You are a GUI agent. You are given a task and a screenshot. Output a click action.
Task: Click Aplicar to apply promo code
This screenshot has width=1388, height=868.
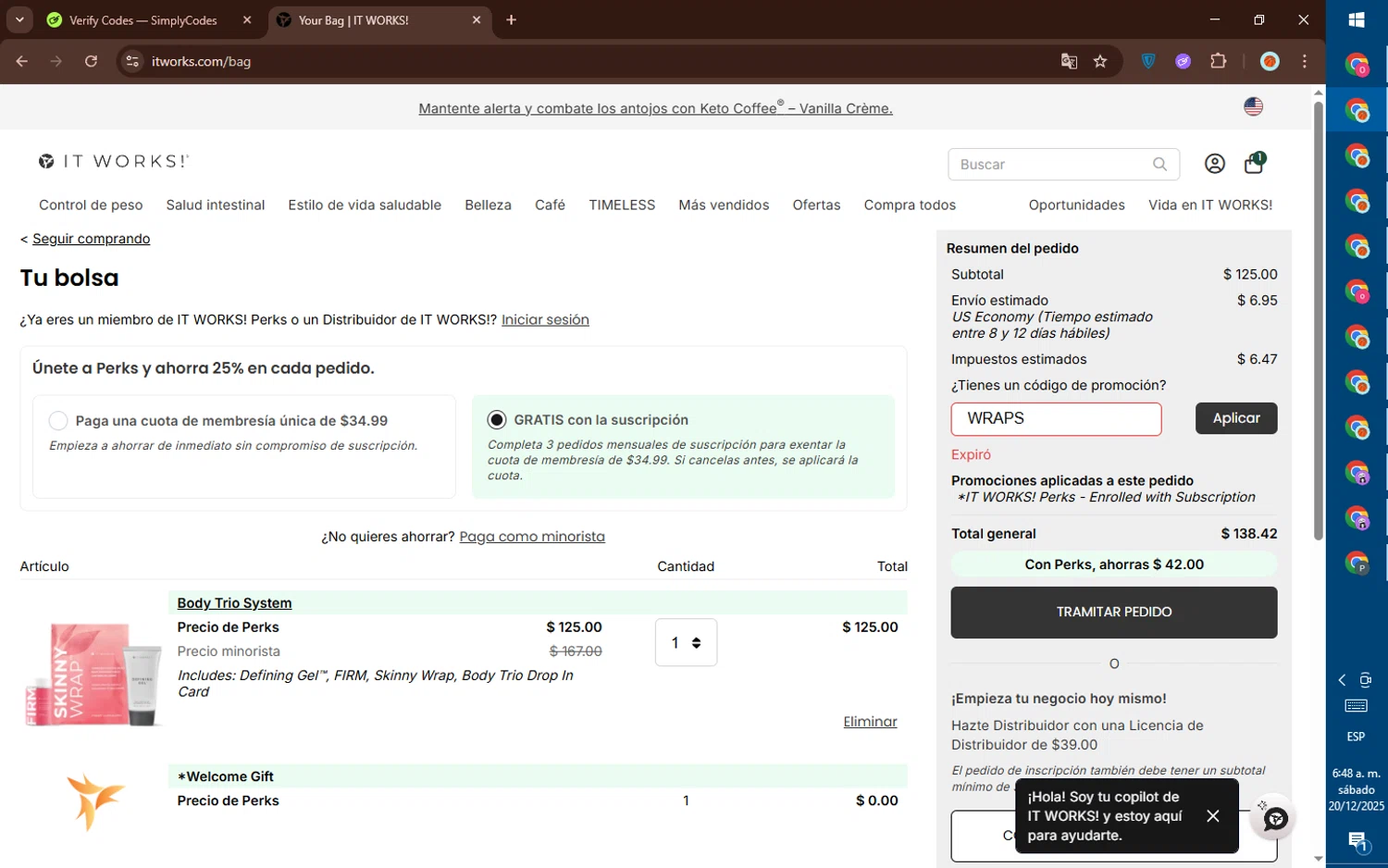pos(1235,418)
